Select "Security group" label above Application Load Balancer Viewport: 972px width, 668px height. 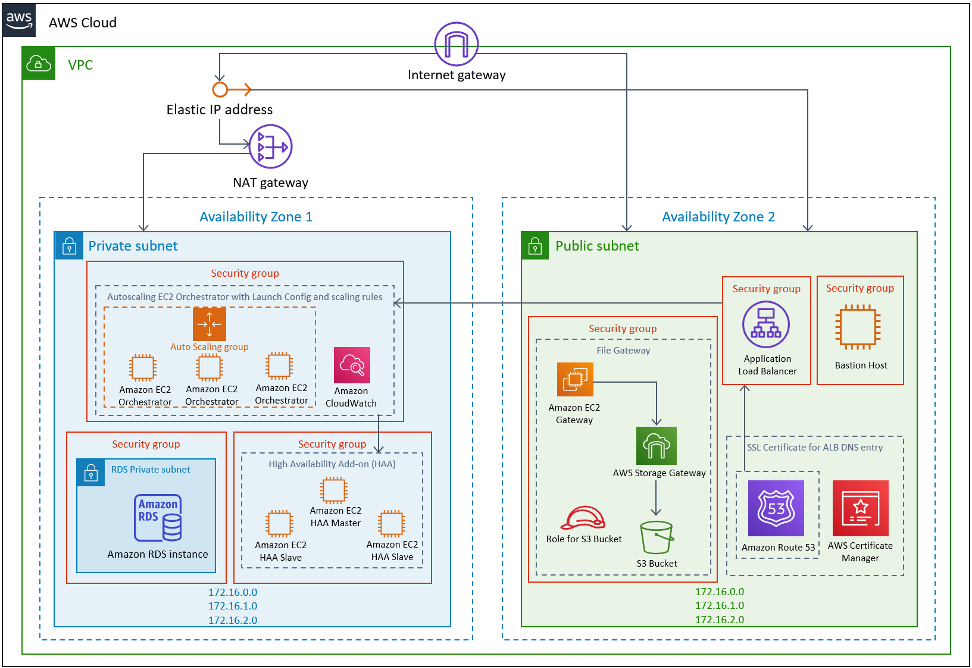tap(766, 289)
